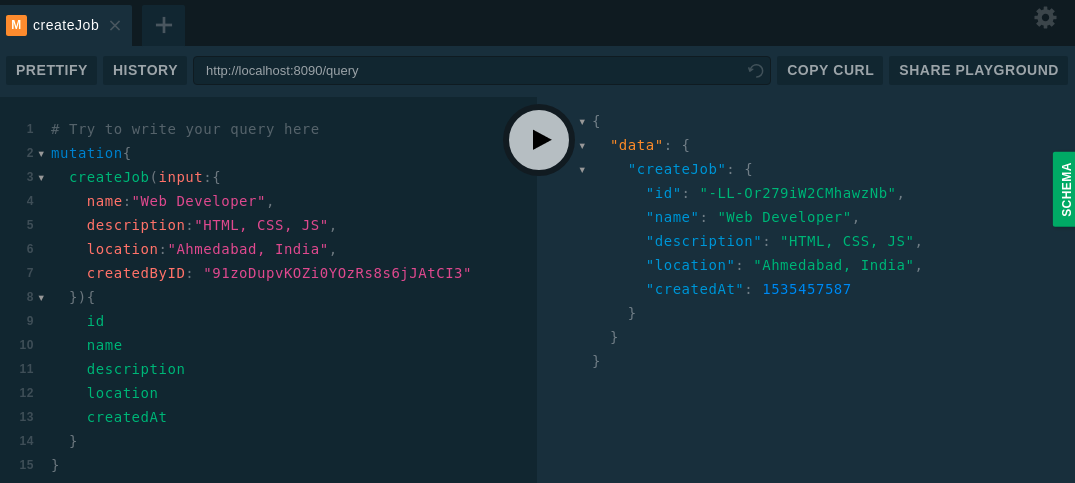1075x483 pixels.
Task: Collapse the createJob input fold on line 3
Action: tap(41, 178)
